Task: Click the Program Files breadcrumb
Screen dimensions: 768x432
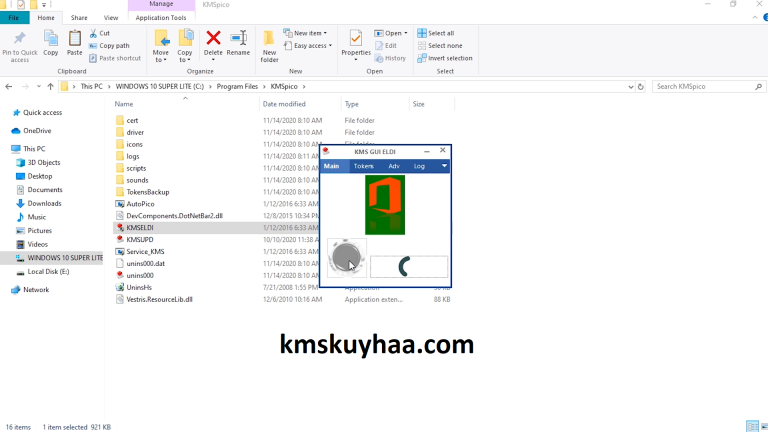Action: (237, 87)
